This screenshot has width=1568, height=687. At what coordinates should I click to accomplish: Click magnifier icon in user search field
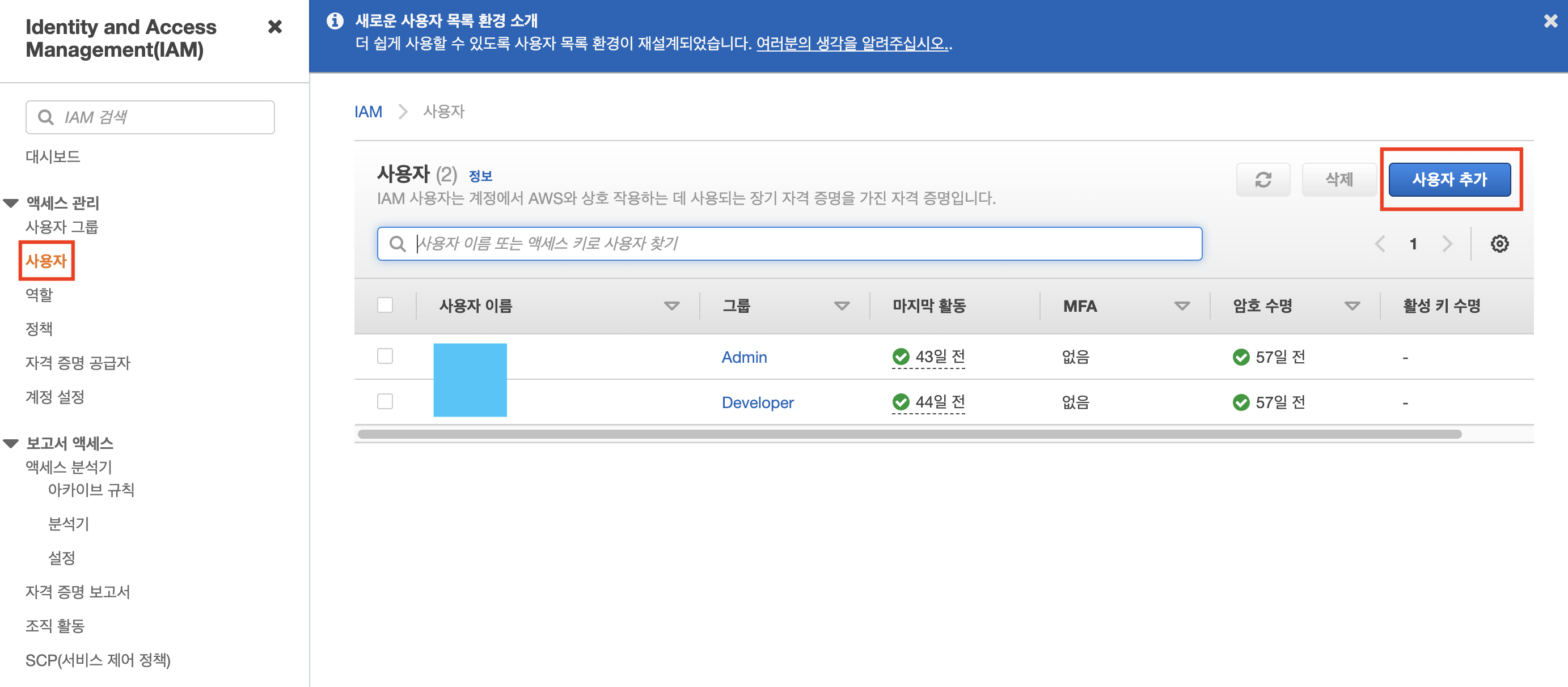(x=398, y=244)
